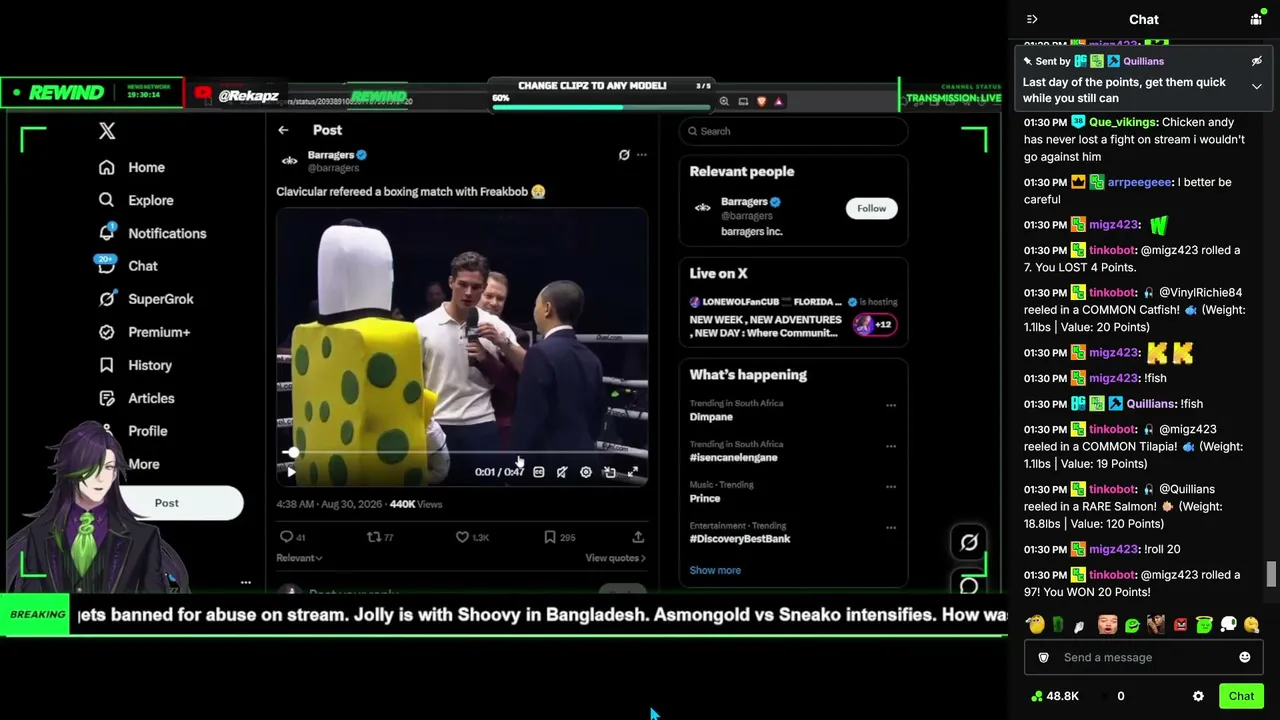The width and height of the screenshot is (1280, 720).
Task: Open chat settings gear icon
Action: pyautogui.click(x=1198, y=696)
